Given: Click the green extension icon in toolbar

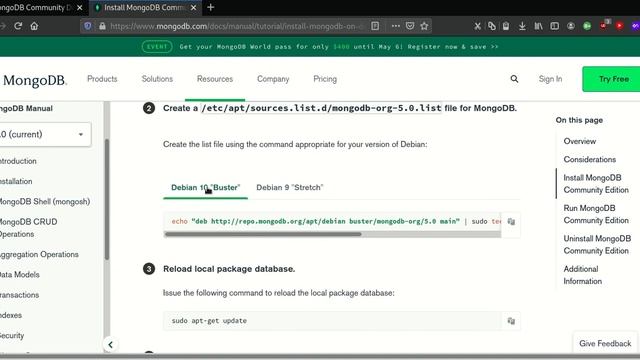Looking at the screenshot, I should click(587, 26).
